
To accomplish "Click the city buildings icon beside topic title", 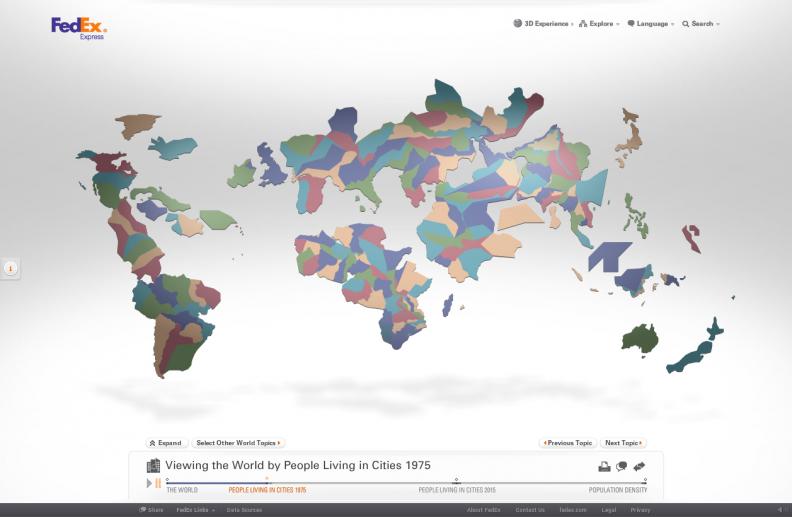I will point(153,466).
